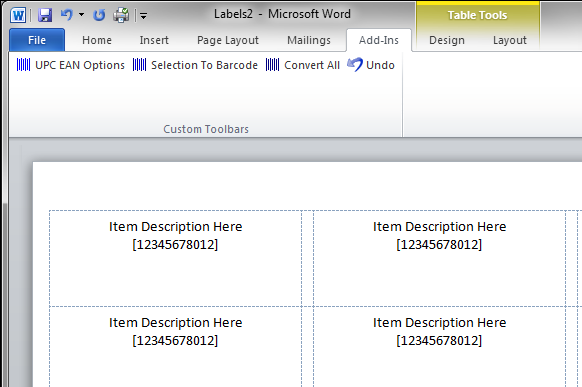The height and width of the screenshot is (387, 582).
Task: Open the Table Tools Design tab
Action: pos(447,40)
